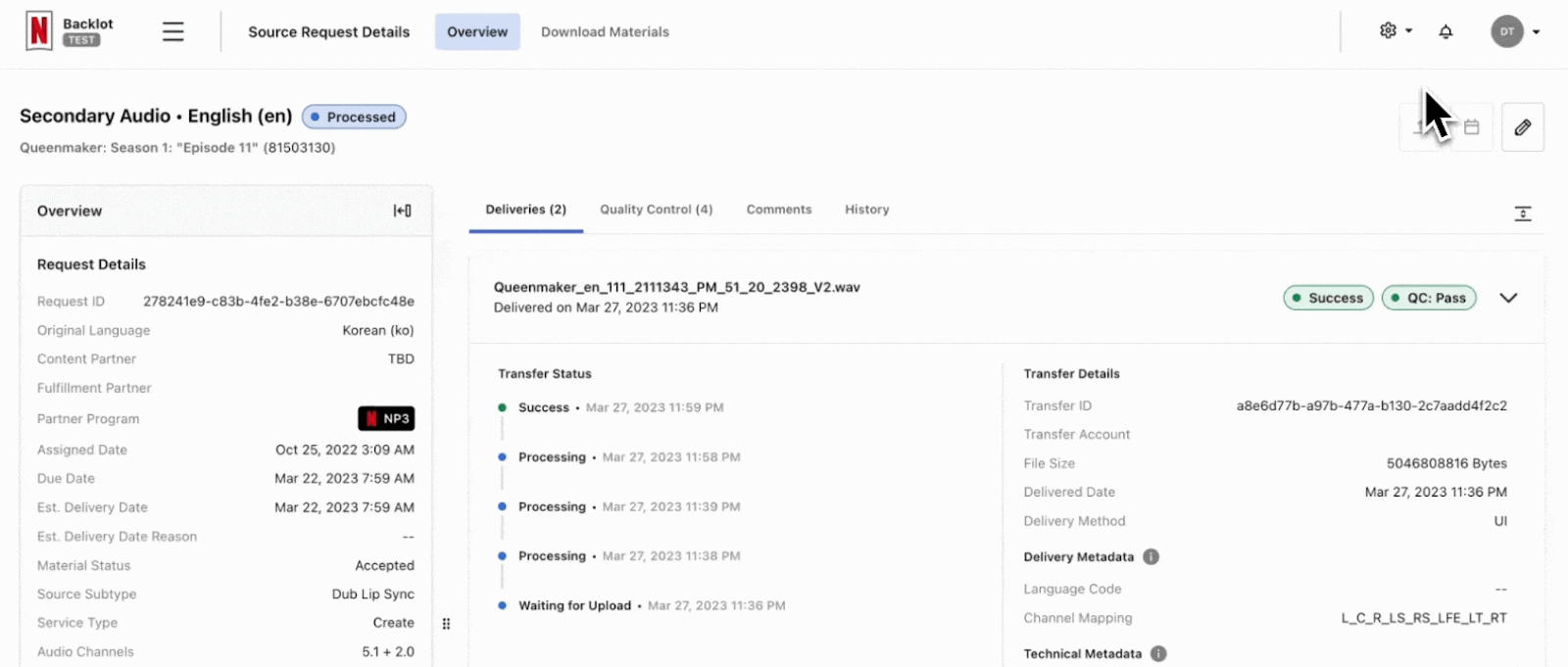Click the Success transfer status entry
The width and height of the screenshot is (1568, 667).
pos(612,407)
